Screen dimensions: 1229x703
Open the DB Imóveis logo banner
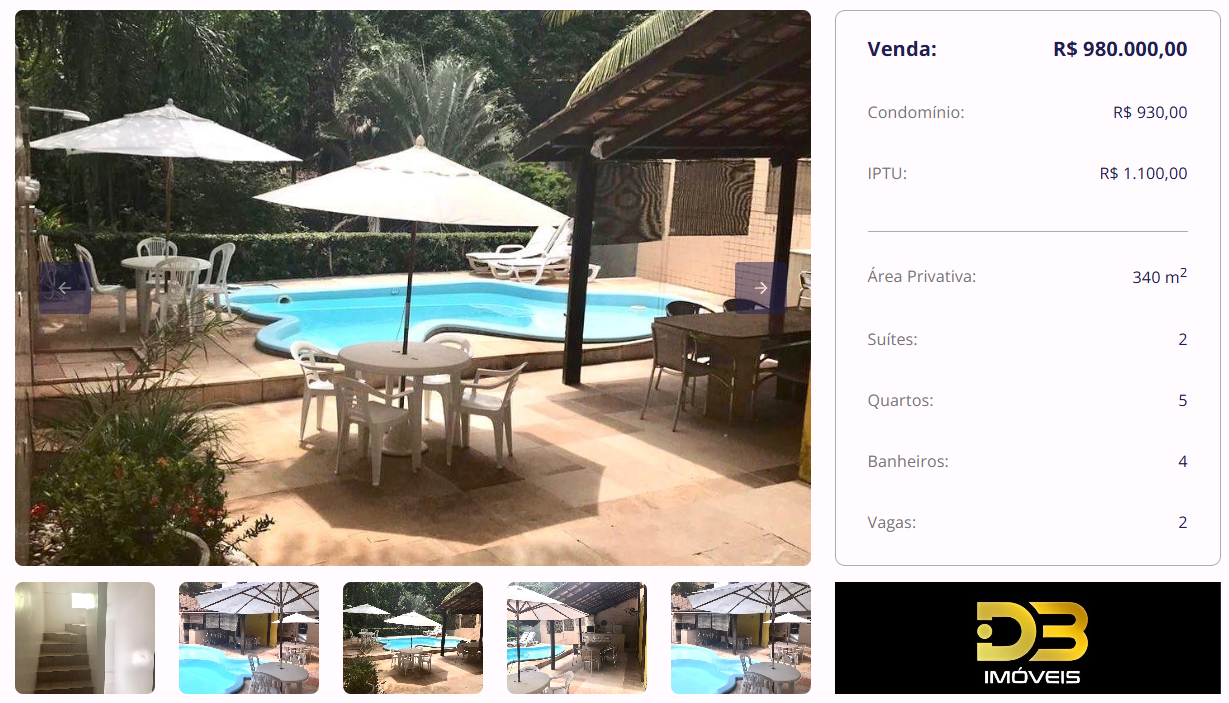pos(1028,638)
